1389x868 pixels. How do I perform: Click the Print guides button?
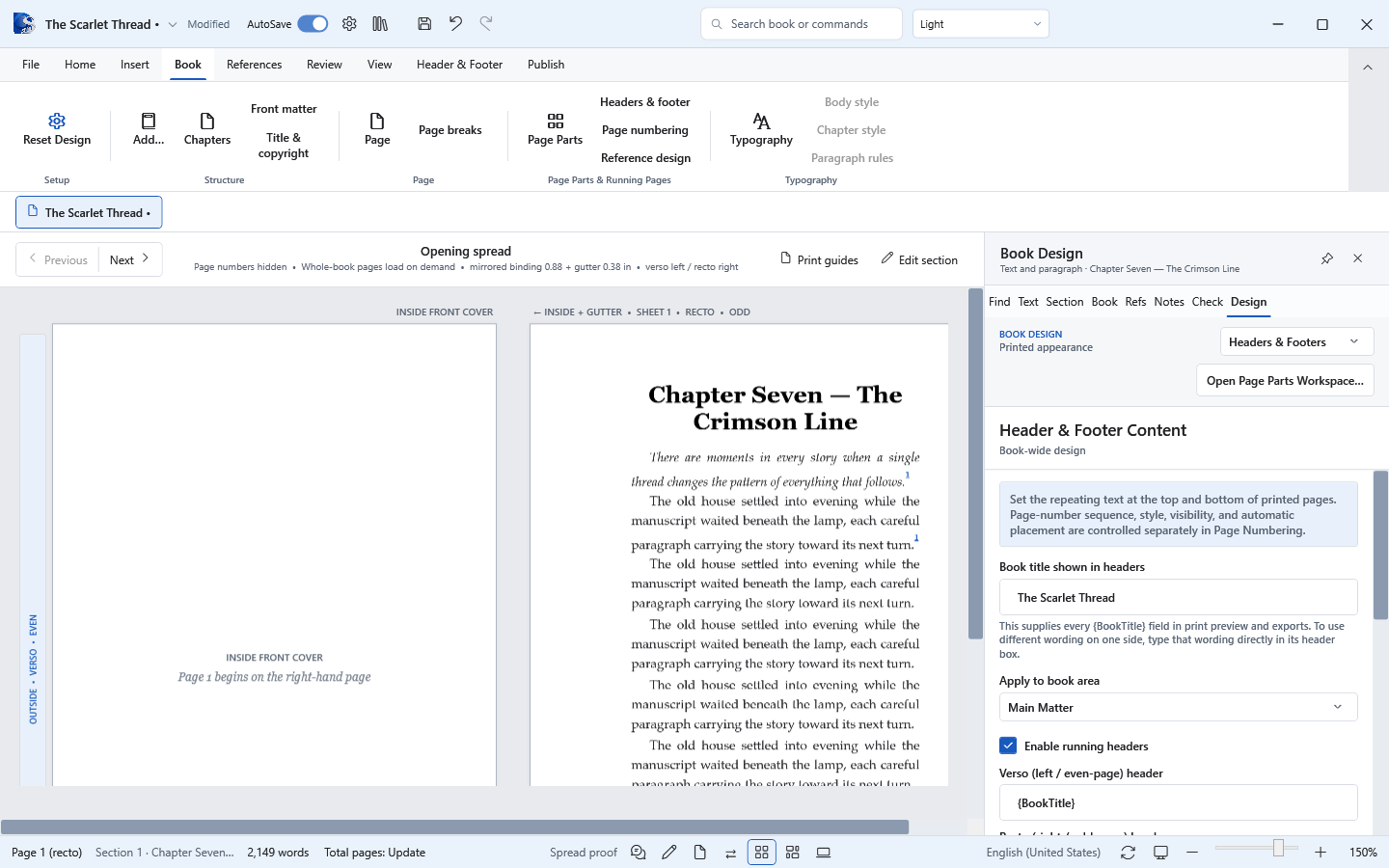[819, 259]
